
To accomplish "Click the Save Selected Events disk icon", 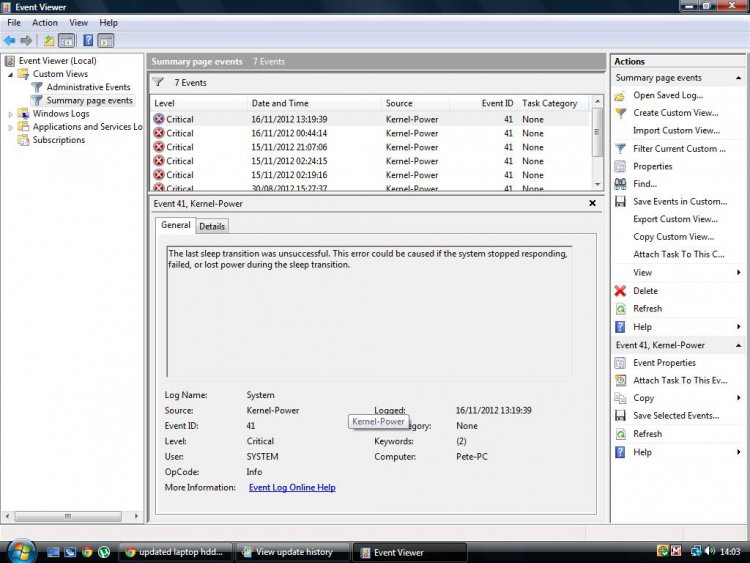I will [x=621, y=416].
